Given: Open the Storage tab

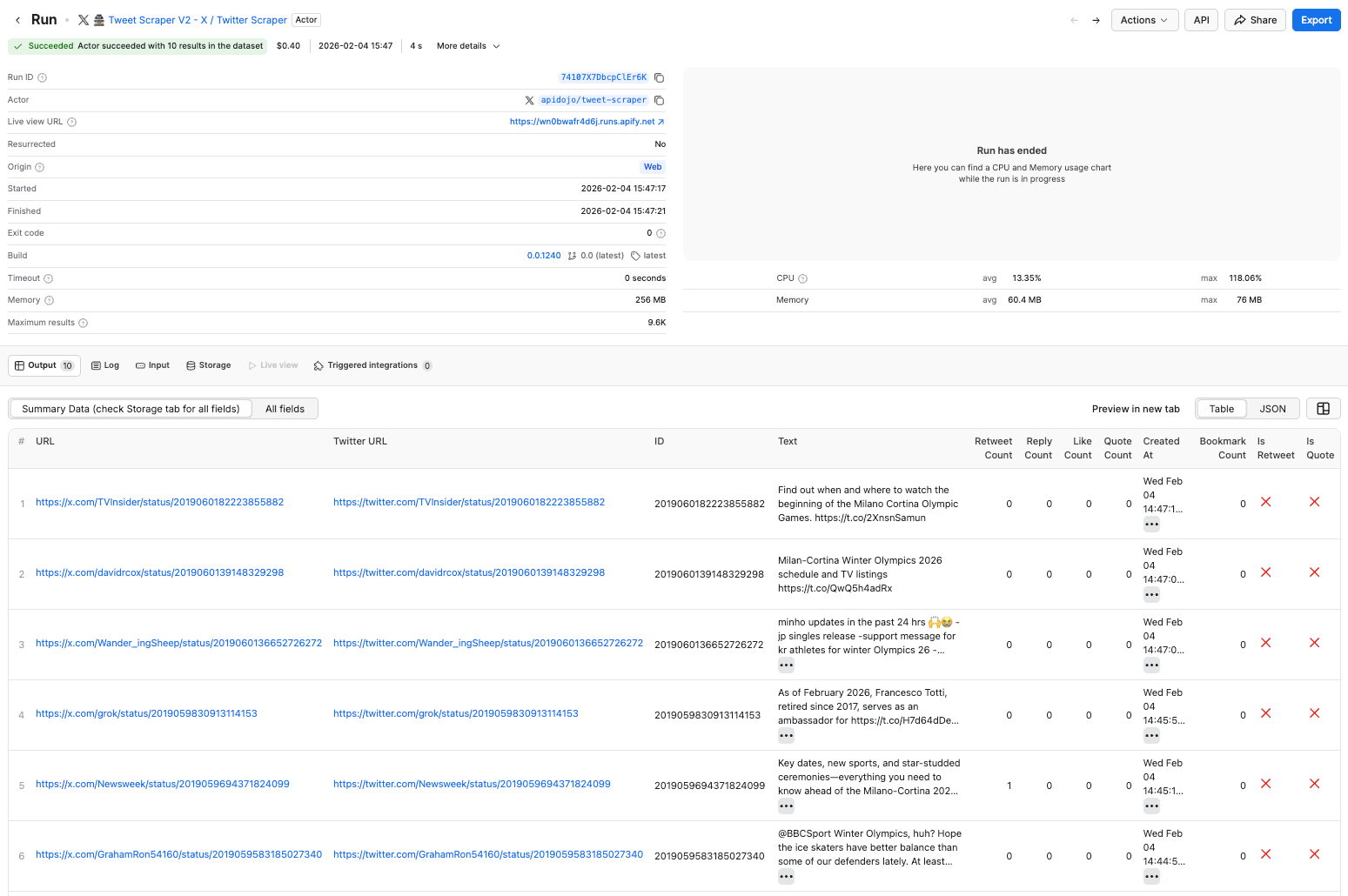Looking at the screenshot, I should coord(208,364).
